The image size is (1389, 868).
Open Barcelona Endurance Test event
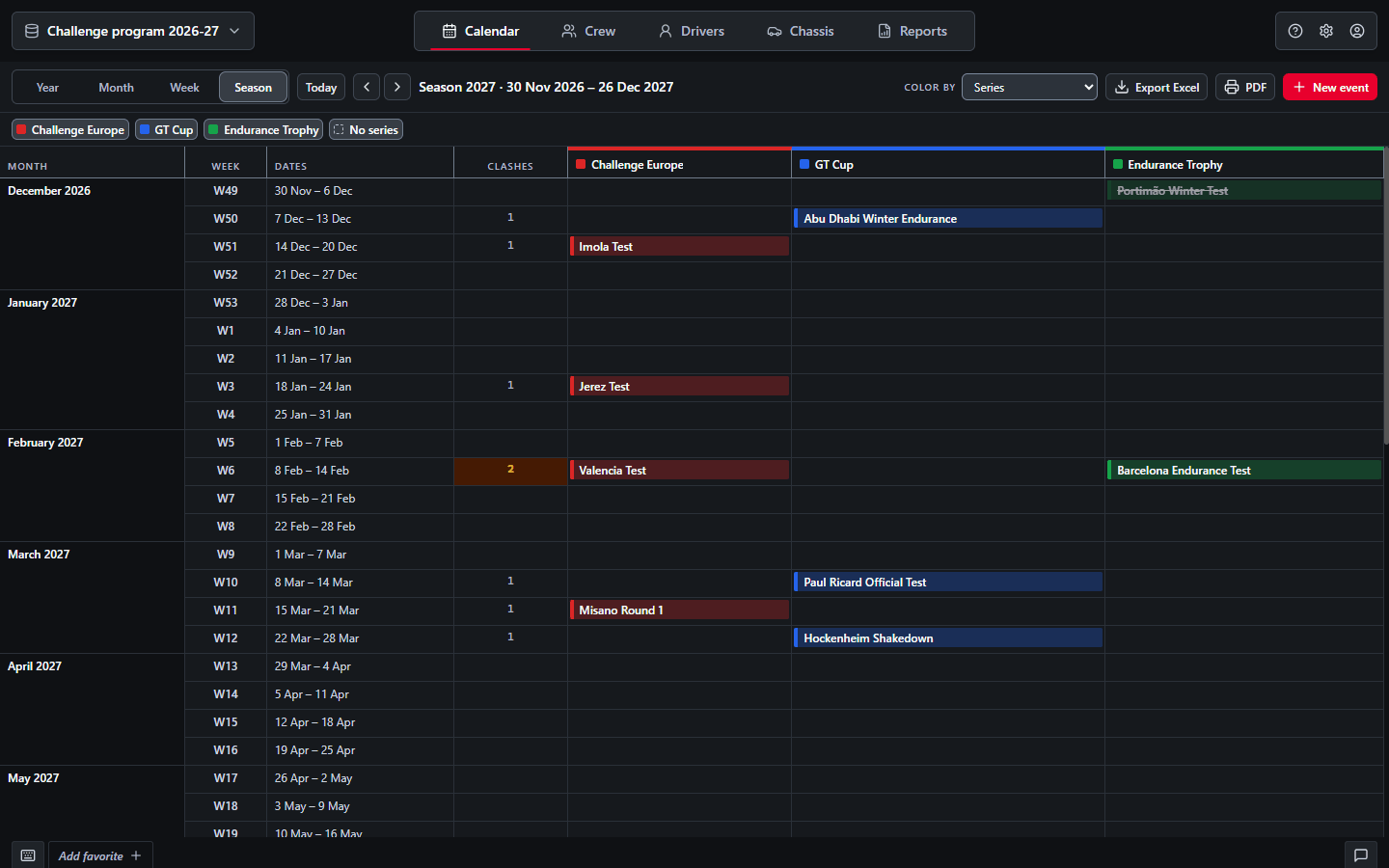tap(1244, 470)
